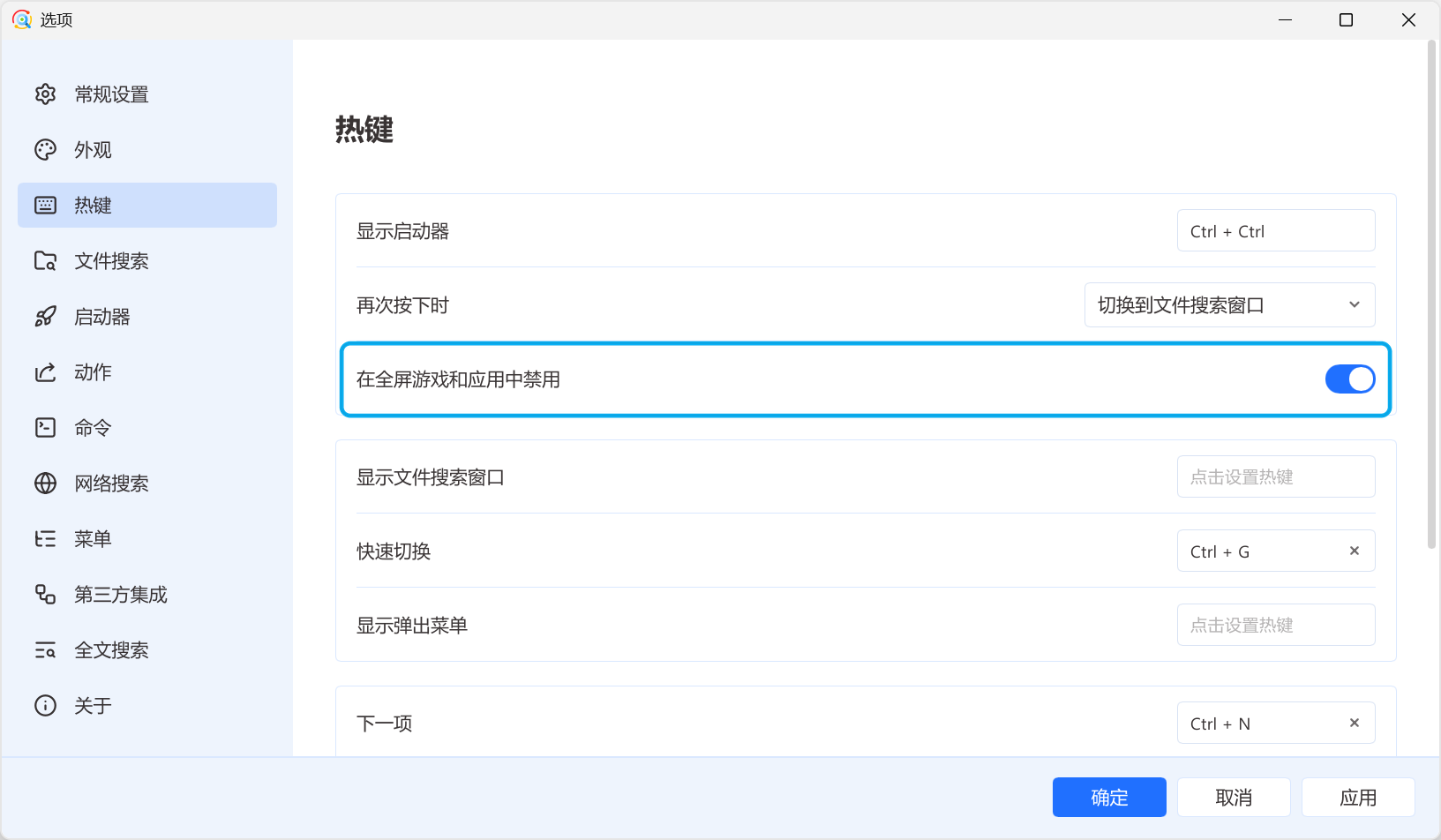Click the integration icon for 第三方集成

(45, 595)
